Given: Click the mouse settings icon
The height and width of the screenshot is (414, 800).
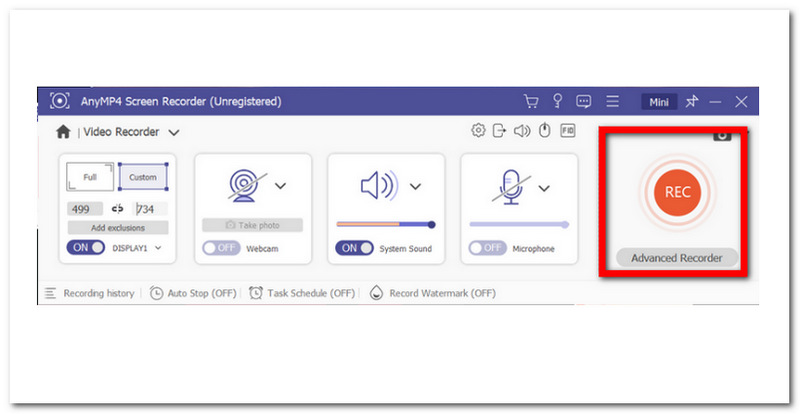Looking at the screenshot, I should tap(544, 131).
